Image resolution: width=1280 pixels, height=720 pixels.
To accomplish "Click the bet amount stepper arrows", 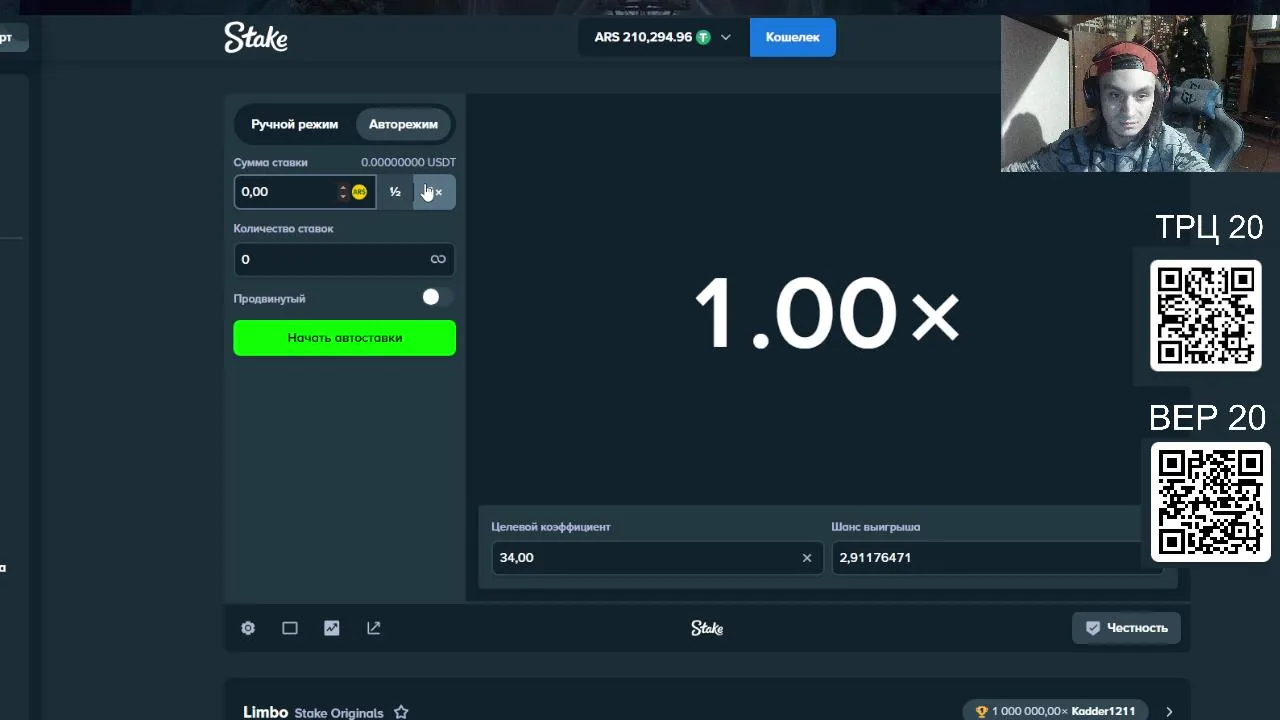I will click(343, 192).
